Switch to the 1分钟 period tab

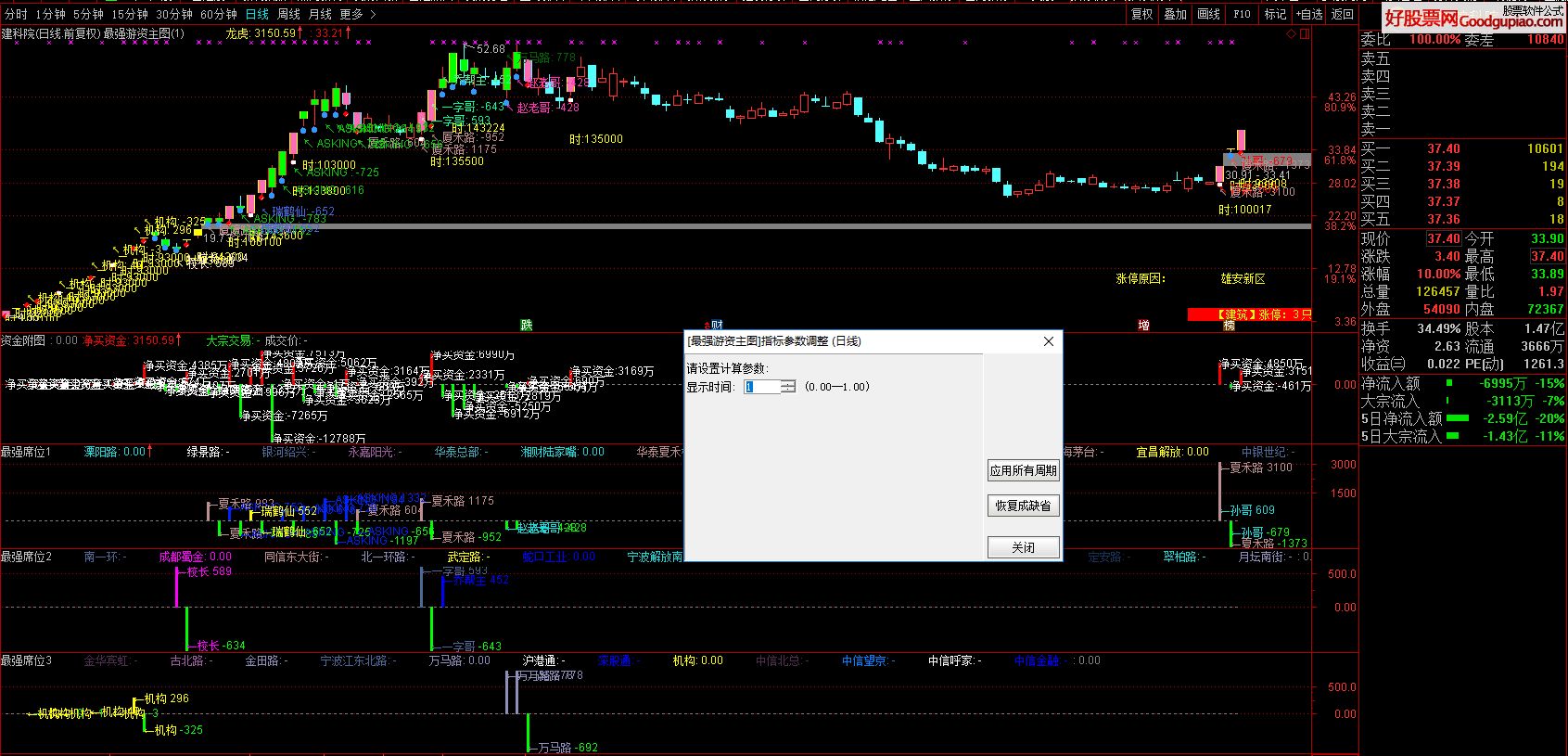(x=50, y=14)
